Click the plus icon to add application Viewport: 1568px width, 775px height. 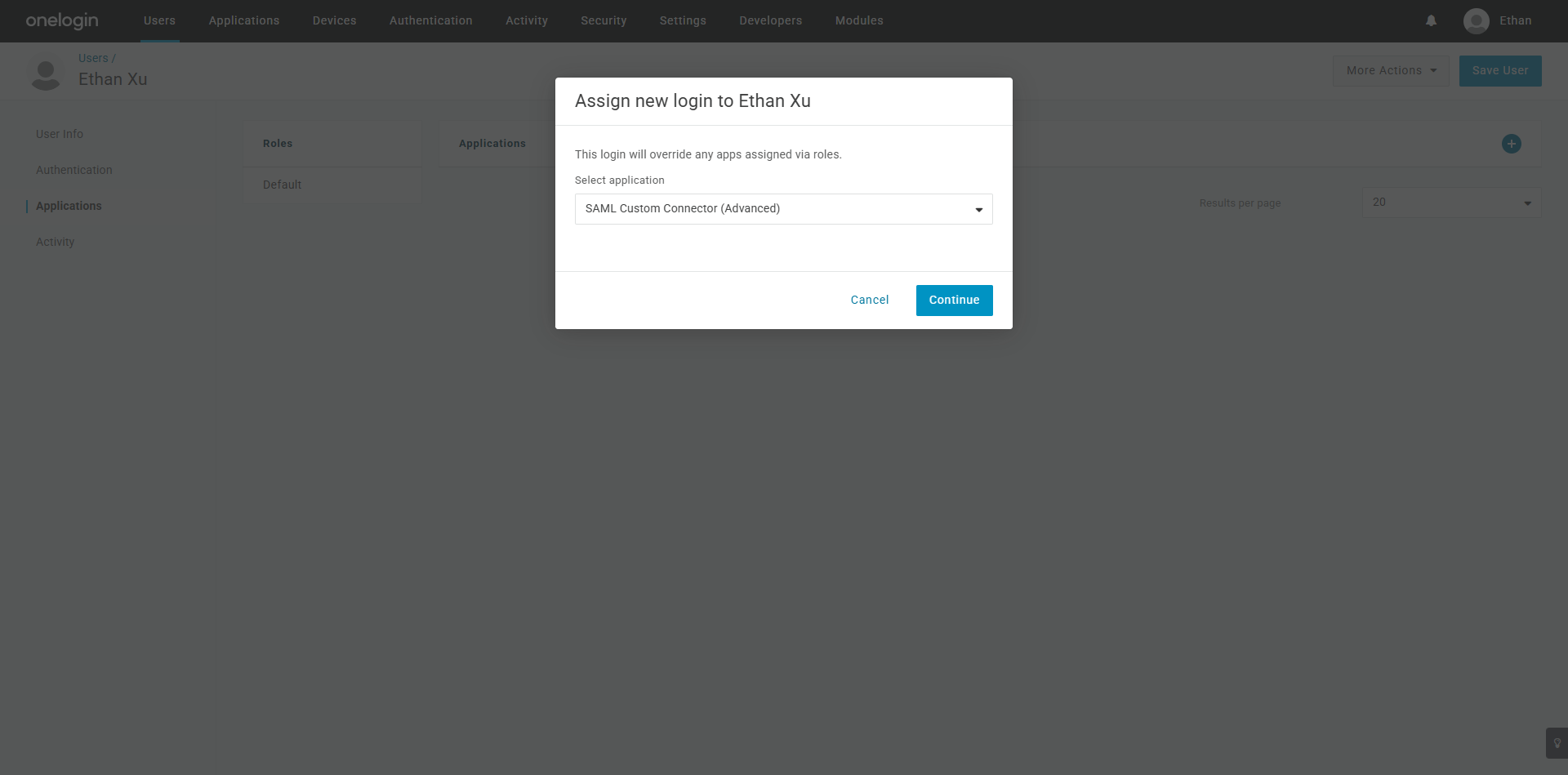(1511, 144)
